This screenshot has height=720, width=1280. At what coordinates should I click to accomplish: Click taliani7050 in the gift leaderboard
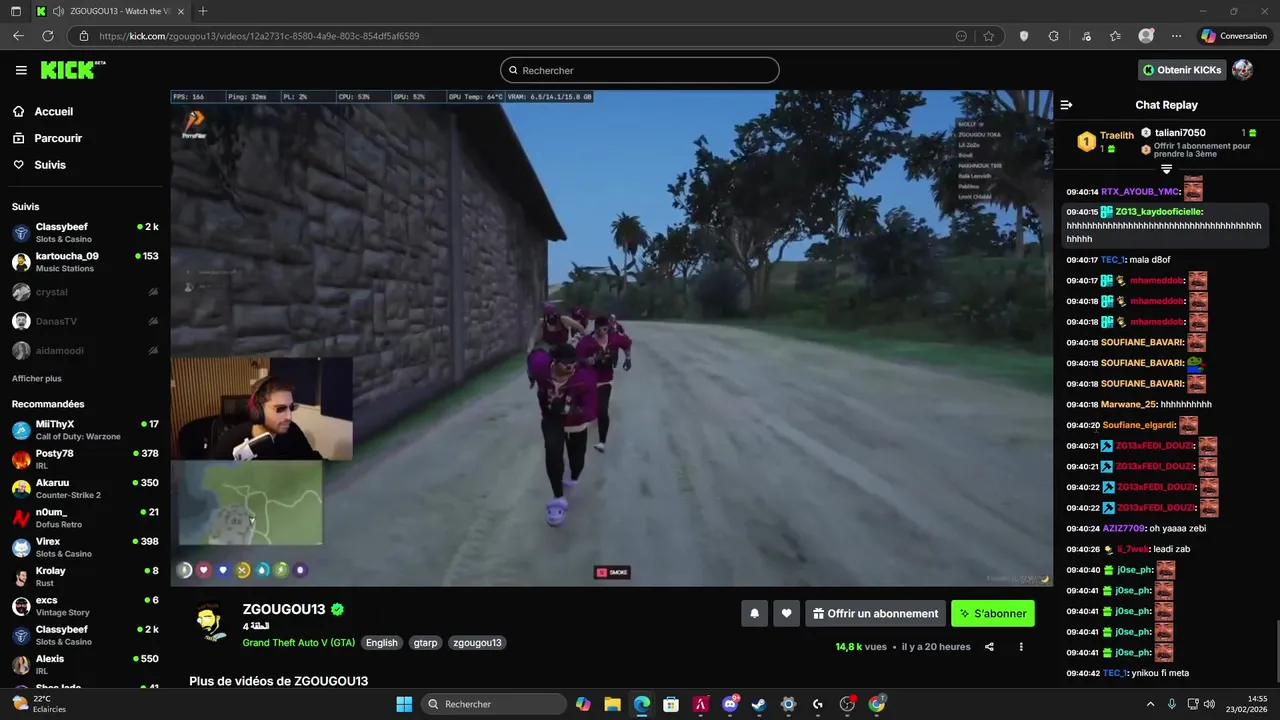pyautogui.click(x=1180, y=133)
